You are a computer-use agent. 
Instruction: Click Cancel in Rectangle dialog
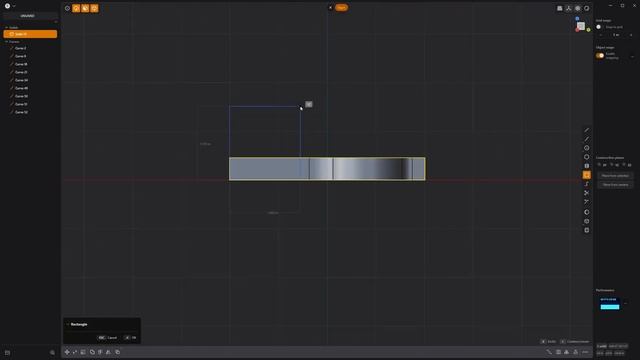click(108, 338)
